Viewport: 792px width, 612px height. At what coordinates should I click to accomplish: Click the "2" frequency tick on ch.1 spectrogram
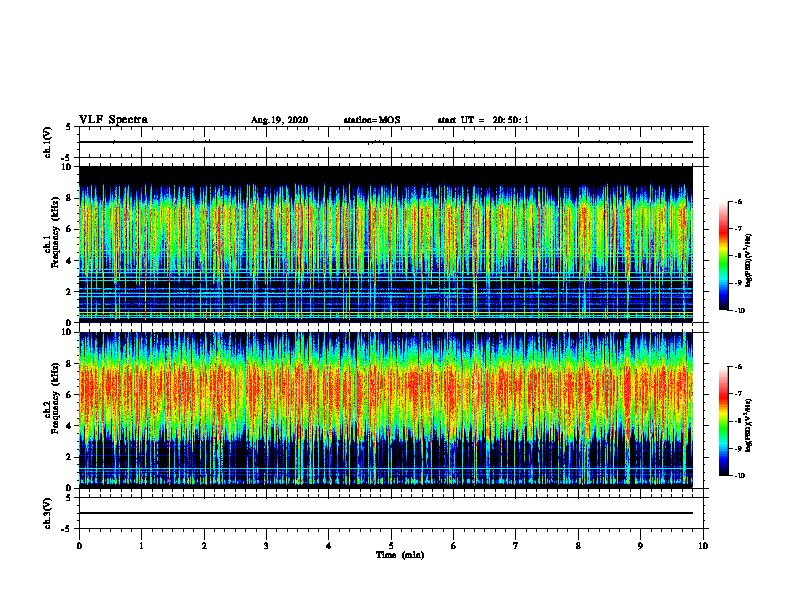[x=69, y=292]
